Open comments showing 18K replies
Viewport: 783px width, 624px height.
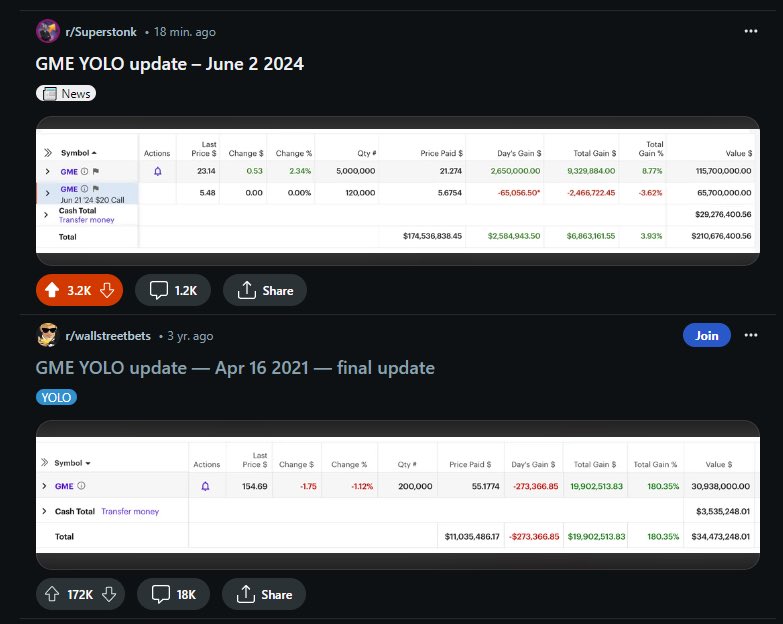click(x=173, y=594)
